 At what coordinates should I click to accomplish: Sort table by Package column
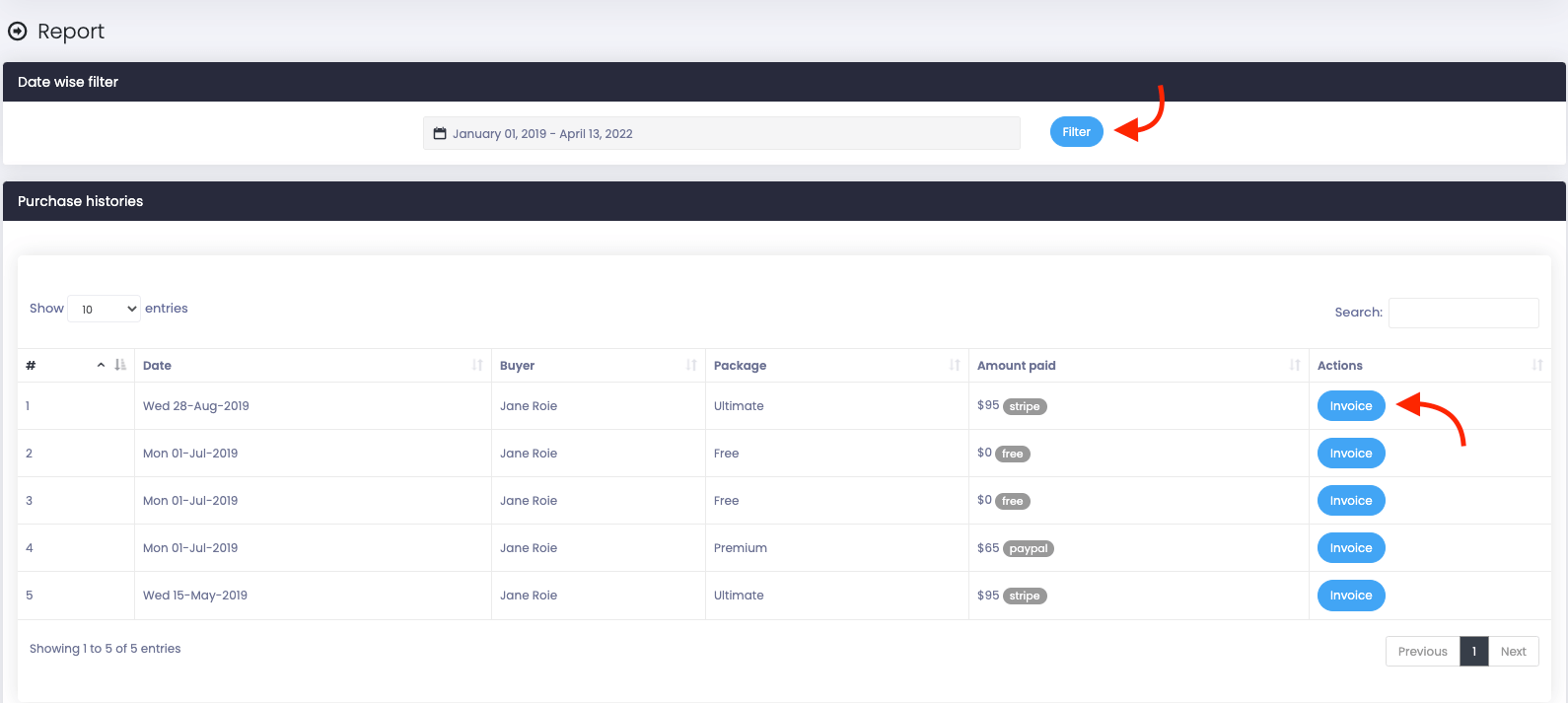click(x=836, y=366)
